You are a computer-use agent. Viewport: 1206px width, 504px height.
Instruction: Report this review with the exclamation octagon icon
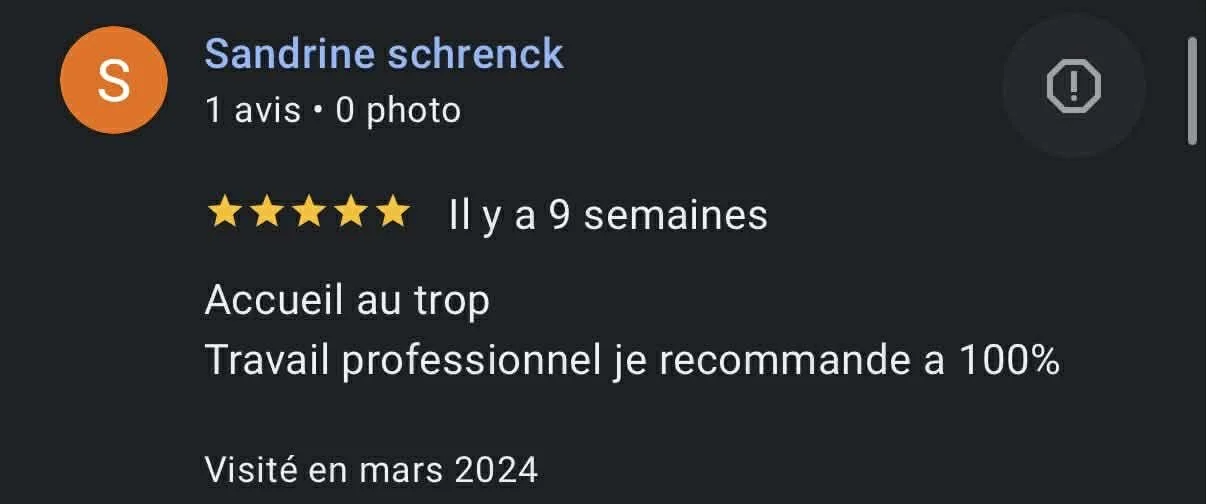pyautogui.click(x=1074, y=86)
